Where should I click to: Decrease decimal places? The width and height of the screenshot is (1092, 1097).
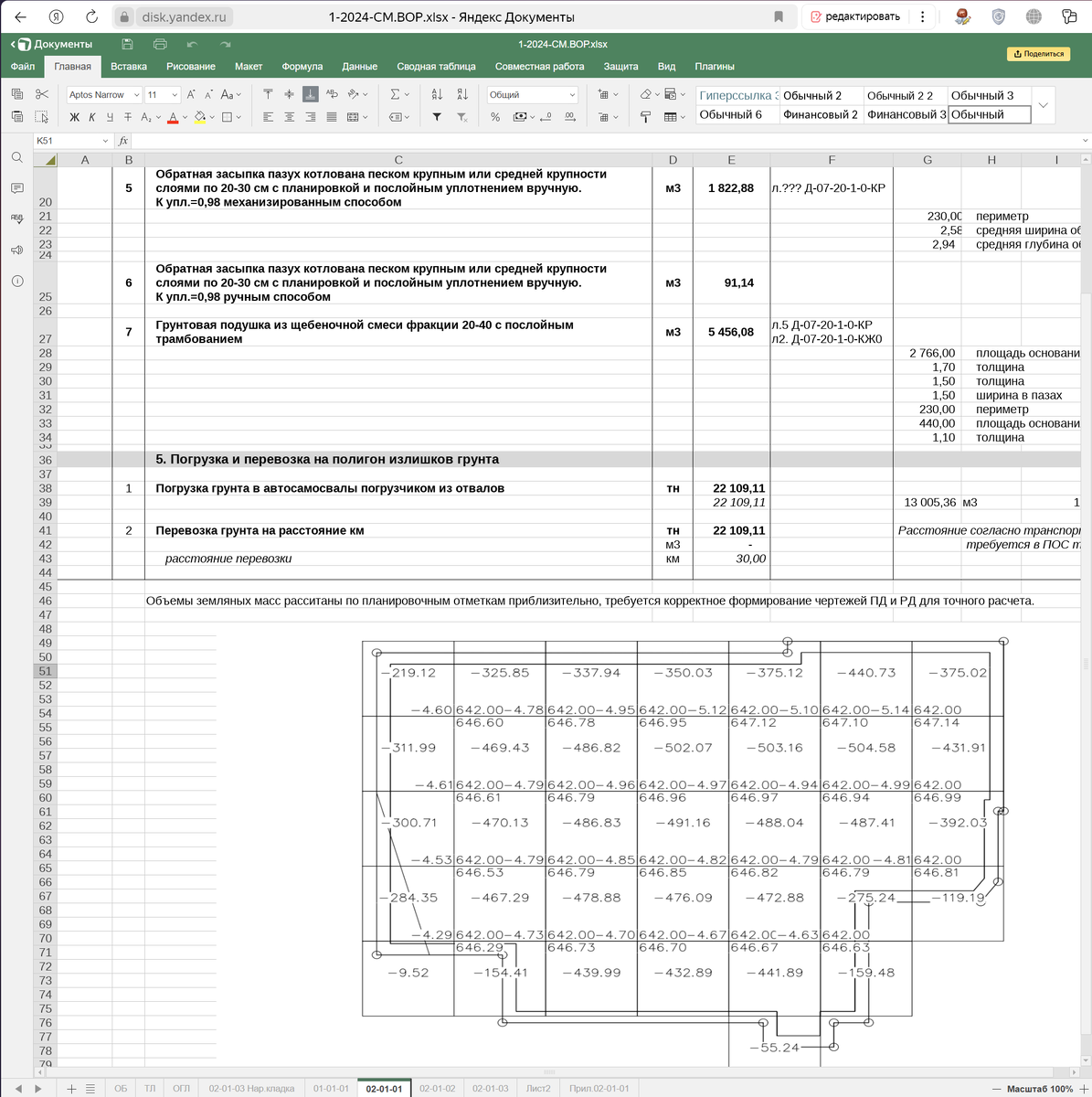coord(546,117)
